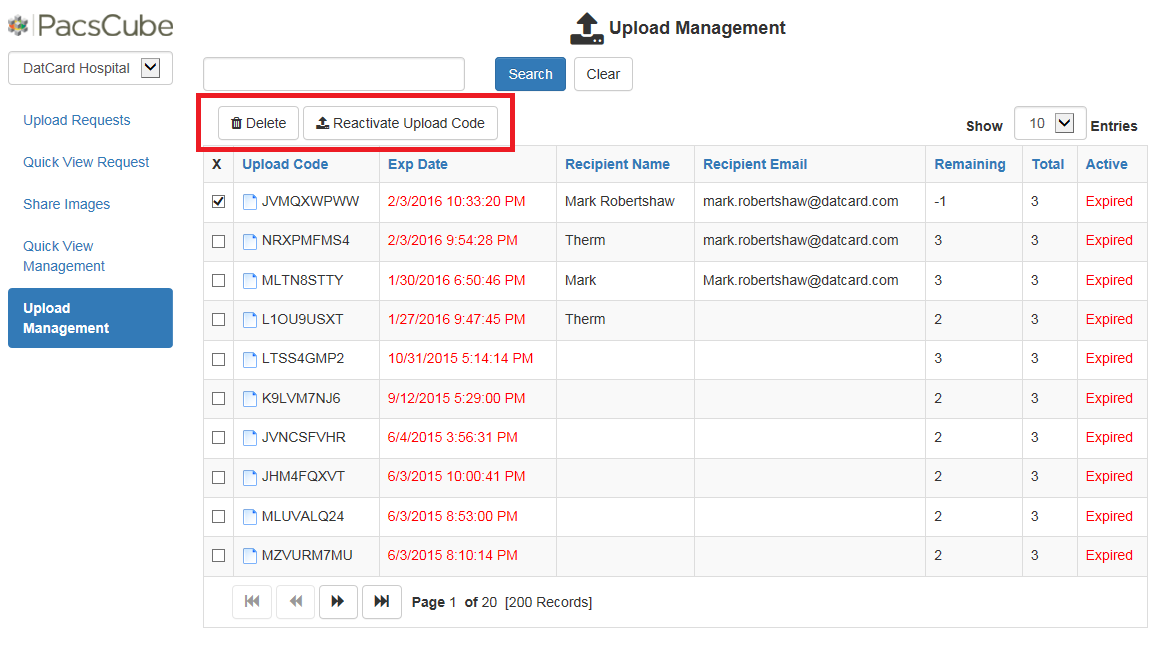Delete the selected upload code
This screenshot has width=1163, height=647.
click(258, 123)
